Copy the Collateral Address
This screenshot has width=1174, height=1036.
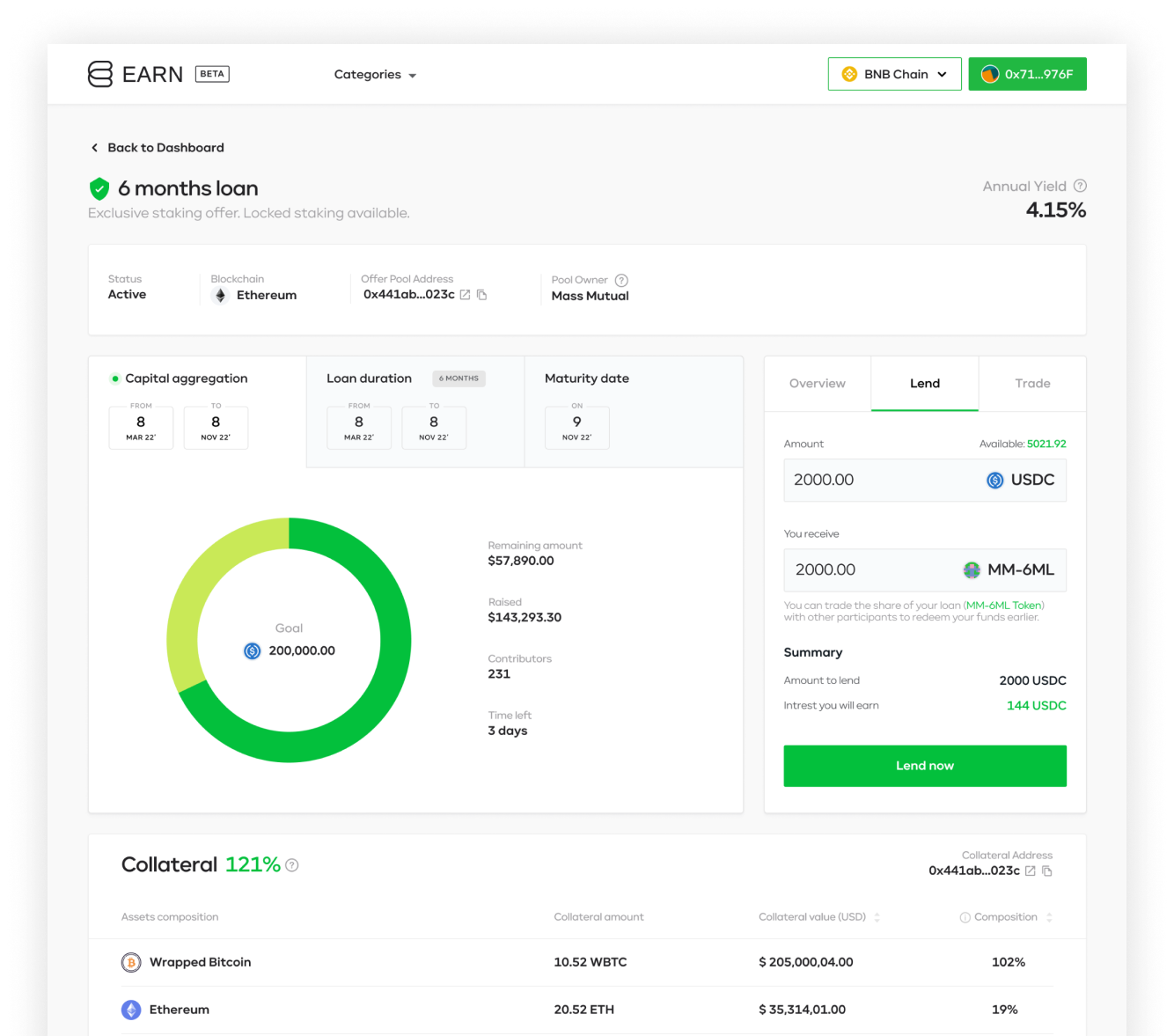(1047, 871)
